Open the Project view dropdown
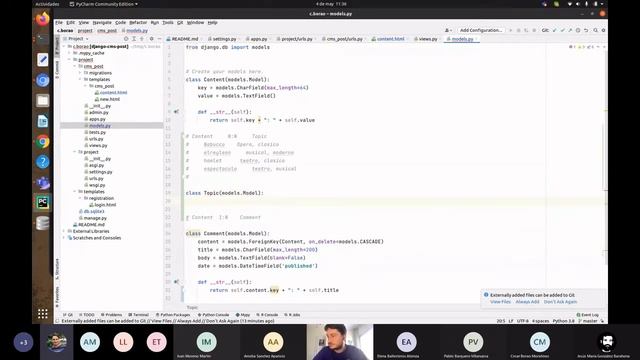This screenshot has height=360, width=640. pyautogui.click(x=78, y=38)
